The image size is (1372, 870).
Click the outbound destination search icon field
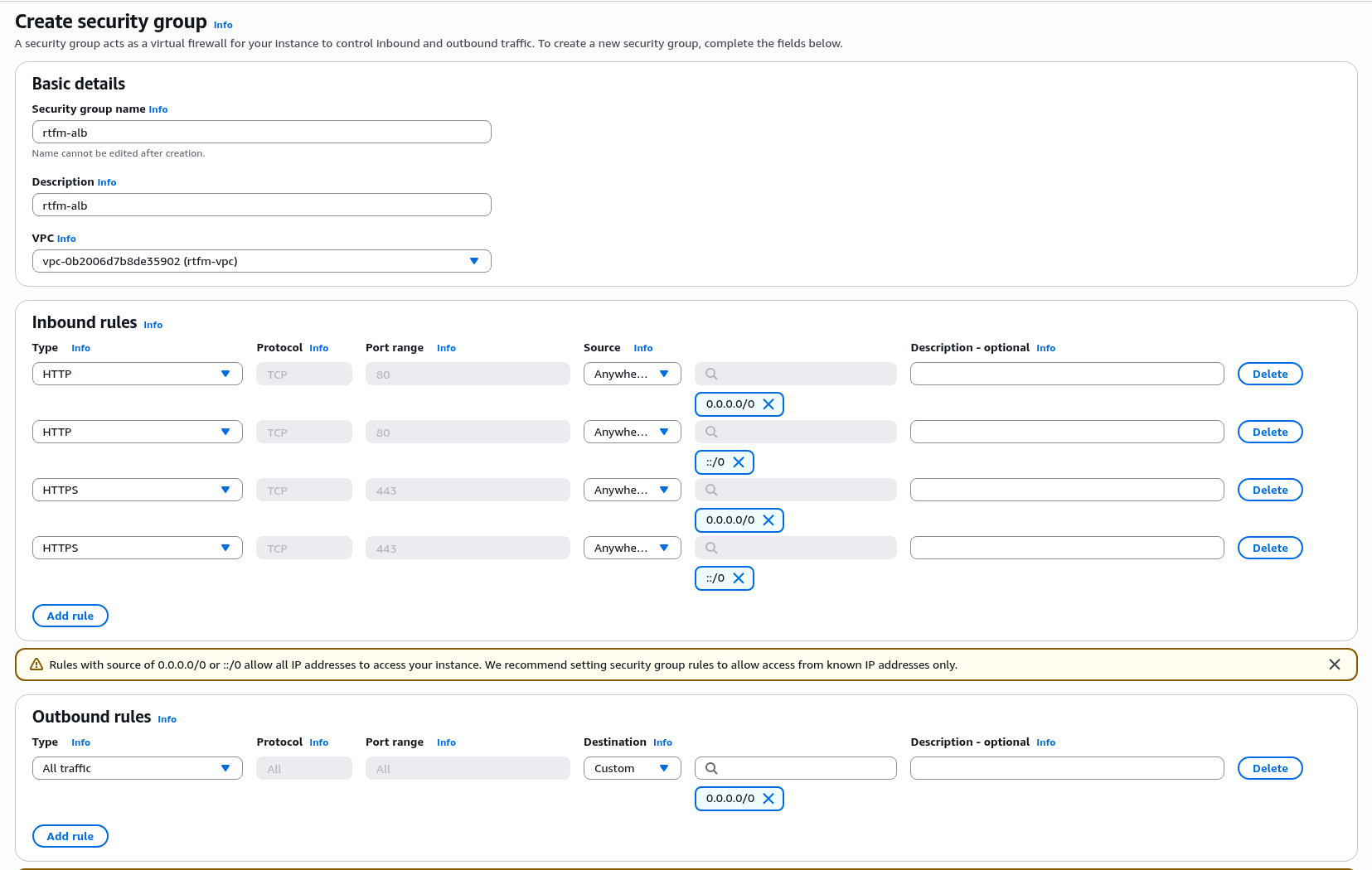tap(796, 768)
